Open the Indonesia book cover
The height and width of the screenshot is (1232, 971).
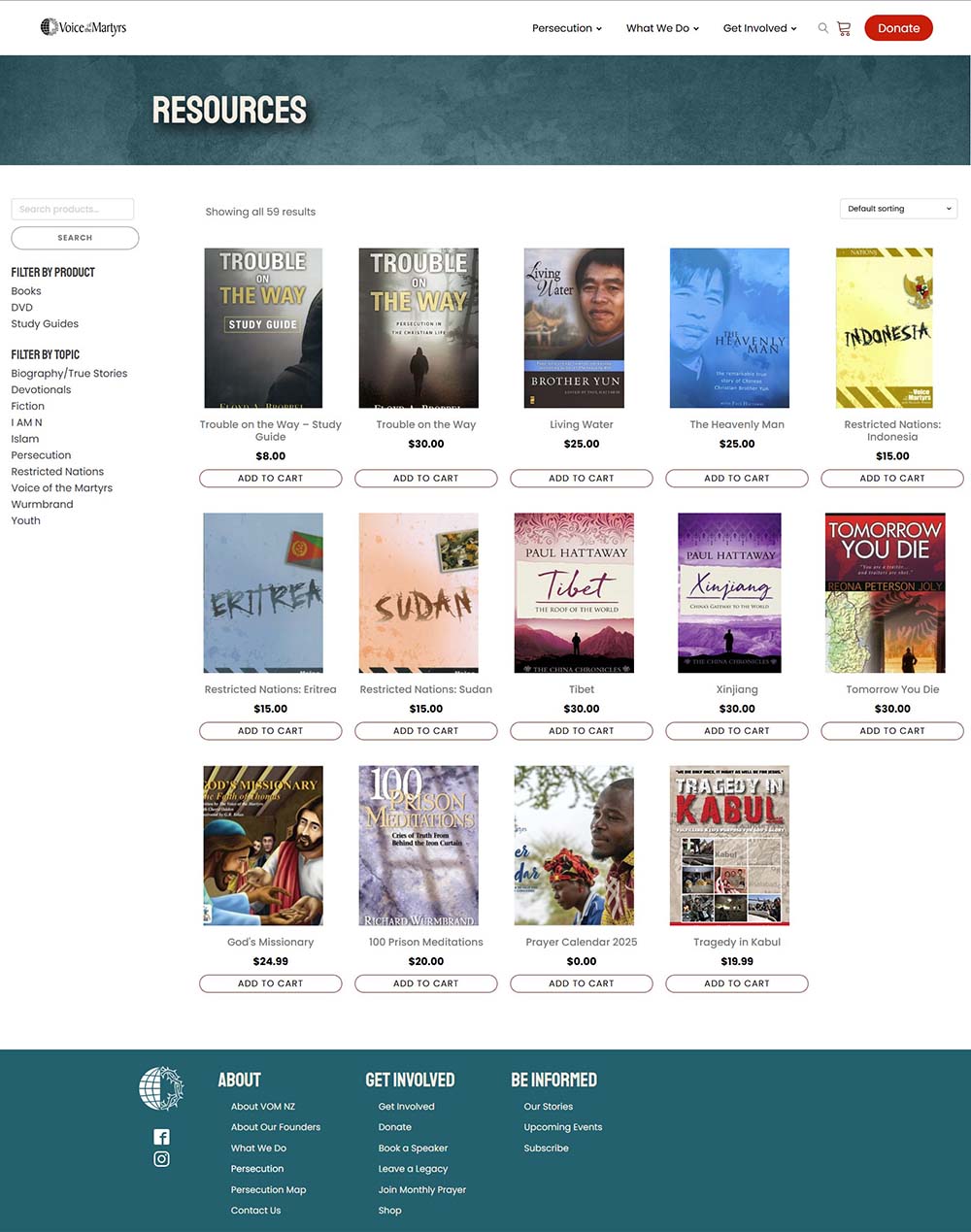[x=885, y=328]
